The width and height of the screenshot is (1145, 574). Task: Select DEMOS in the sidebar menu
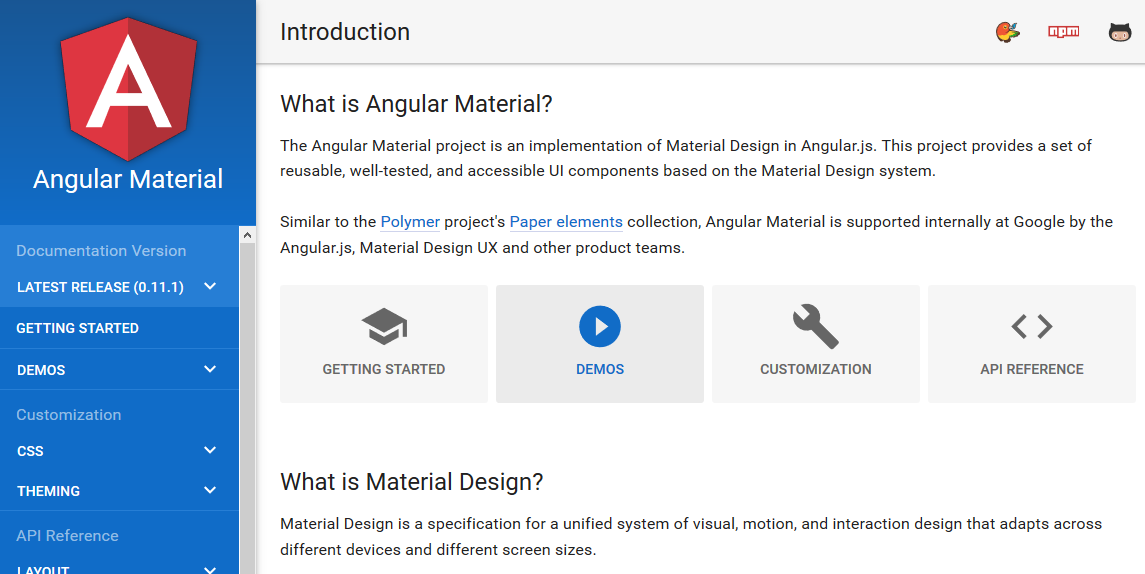[41, 370]
